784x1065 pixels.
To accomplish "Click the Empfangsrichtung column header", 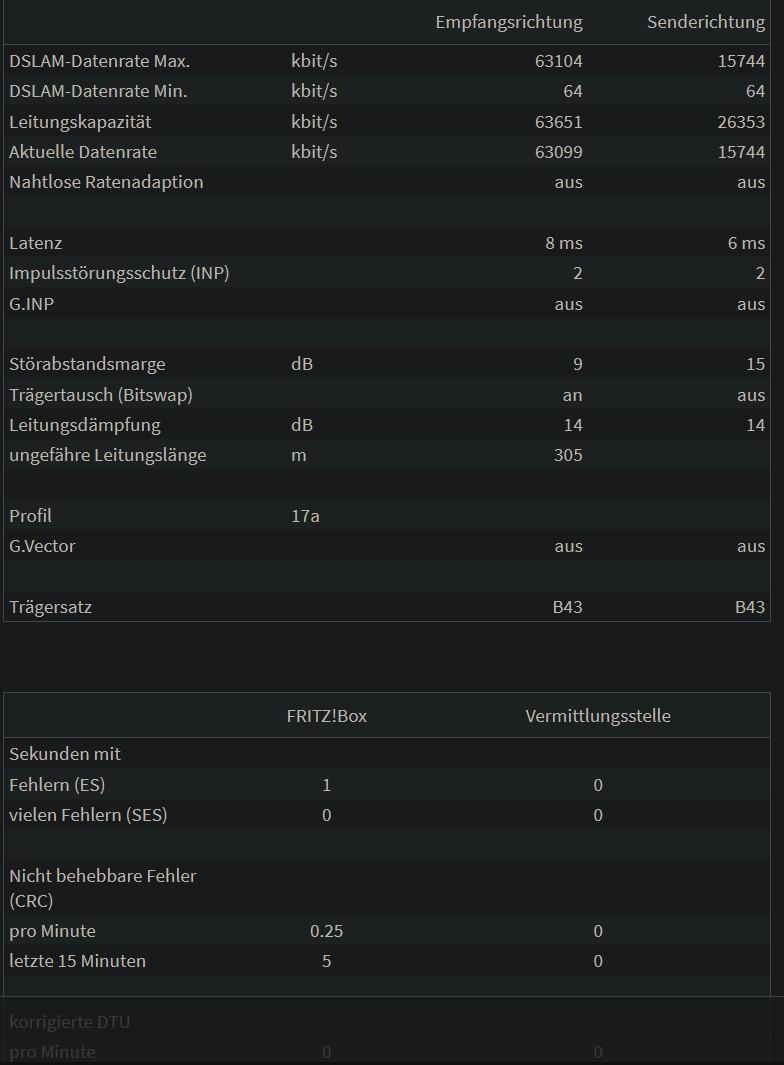I will 508,22.
